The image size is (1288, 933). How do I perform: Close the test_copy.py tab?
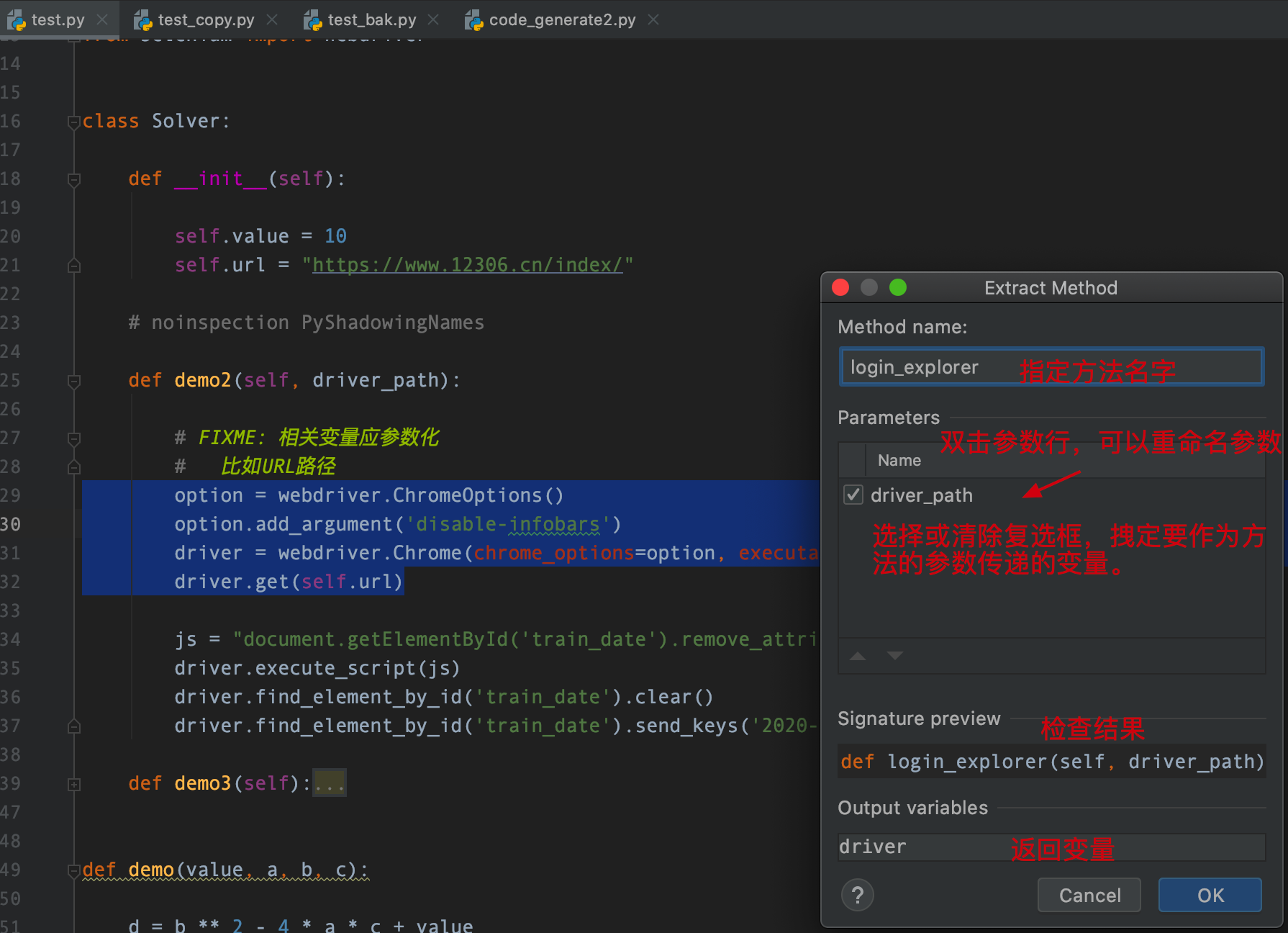point(272,19)
